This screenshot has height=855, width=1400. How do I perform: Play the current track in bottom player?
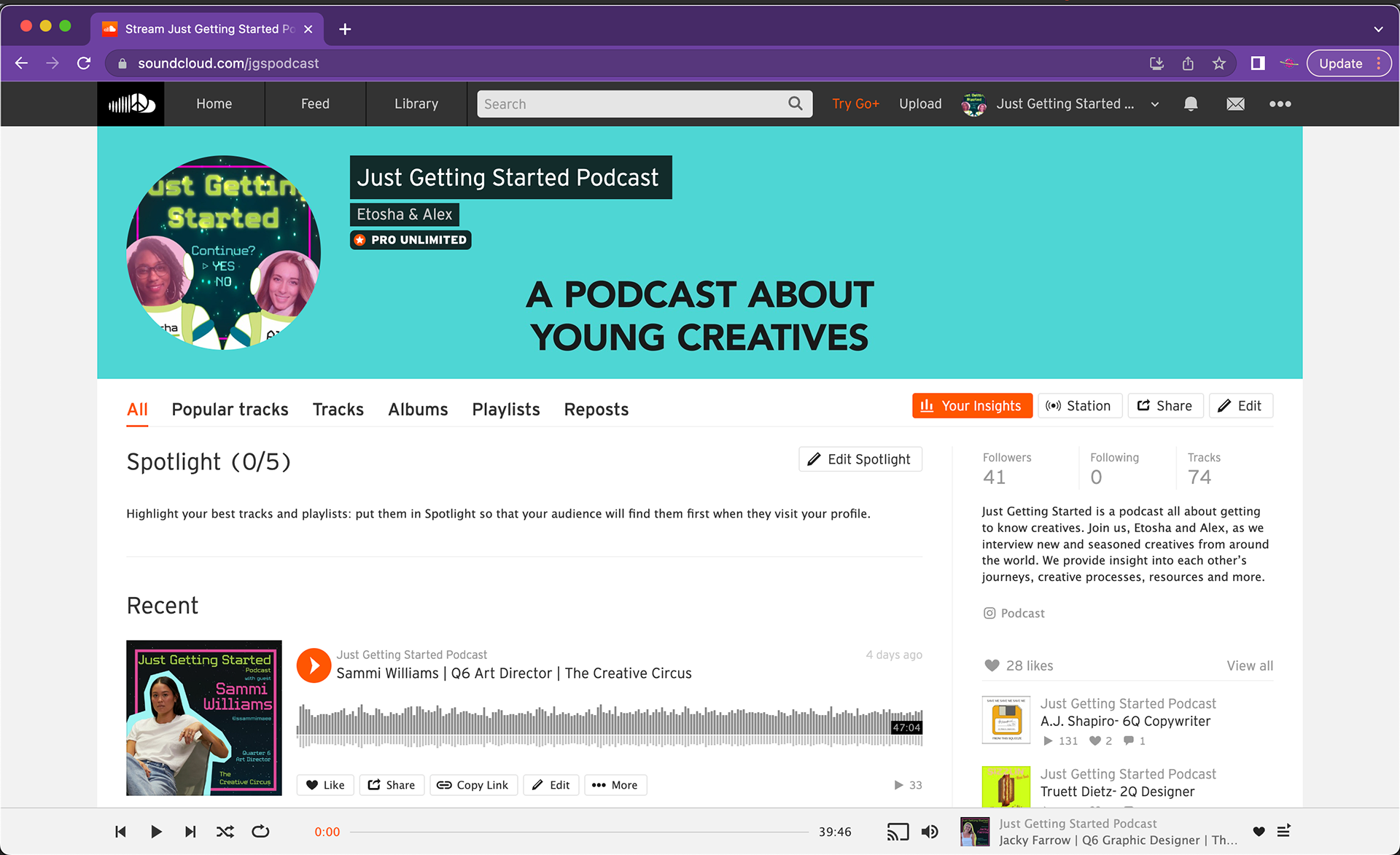click(x=156, y=832)
